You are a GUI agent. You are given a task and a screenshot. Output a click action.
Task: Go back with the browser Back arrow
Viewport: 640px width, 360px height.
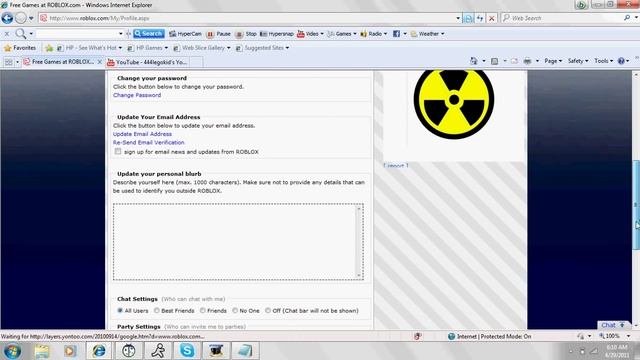click(x=7, y=18)
